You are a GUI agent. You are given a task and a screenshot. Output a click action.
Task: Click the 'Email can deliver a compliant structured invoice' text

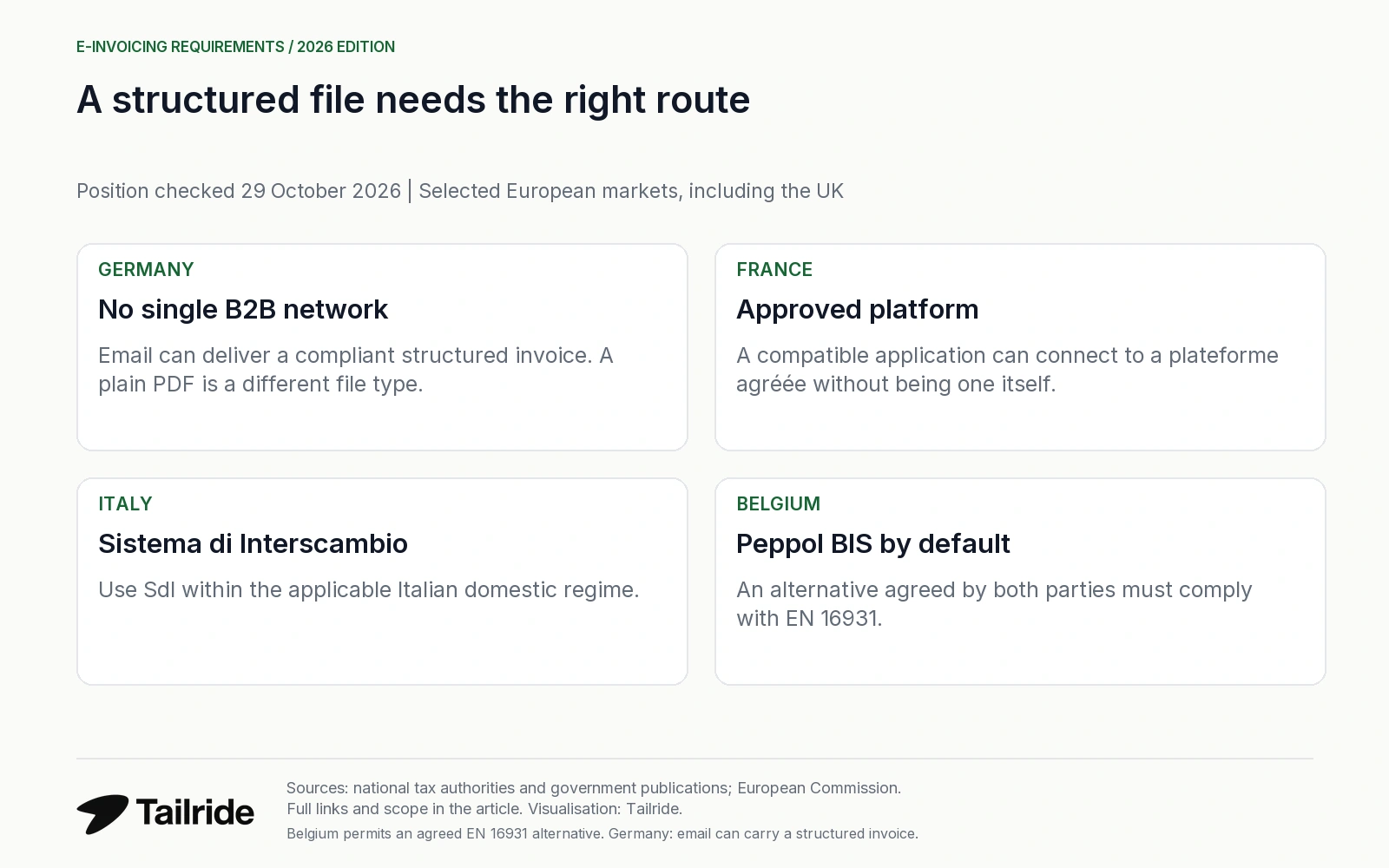pos(356,370)
